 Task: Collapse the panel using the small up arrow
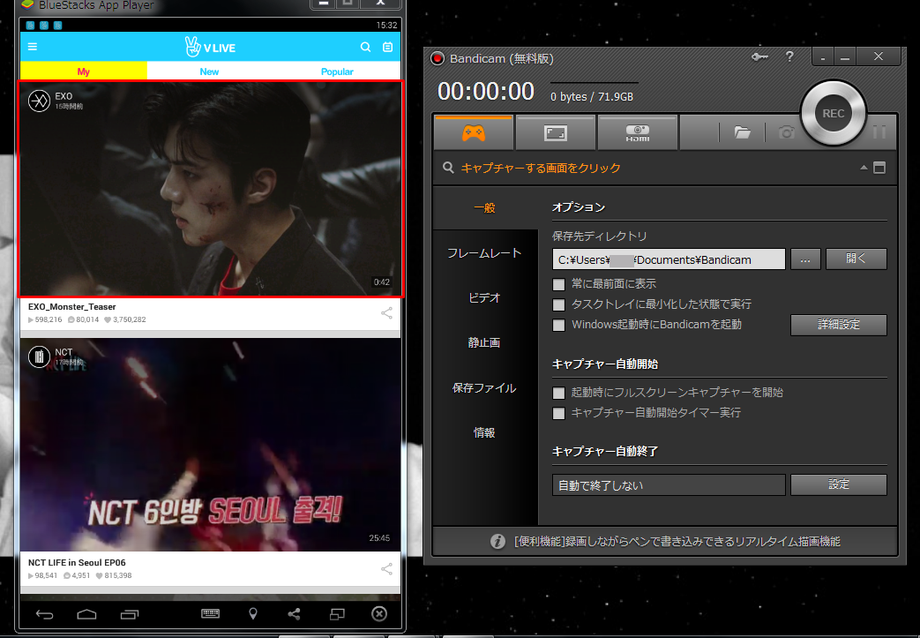click(863, 167)
